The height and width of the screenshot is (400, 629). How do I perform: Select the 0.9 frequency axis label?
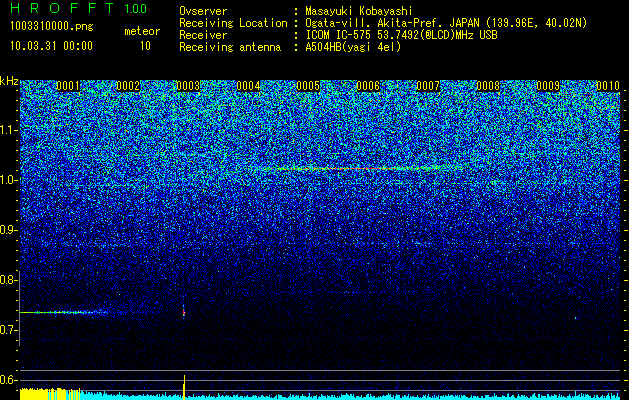[x=8, y=230]
